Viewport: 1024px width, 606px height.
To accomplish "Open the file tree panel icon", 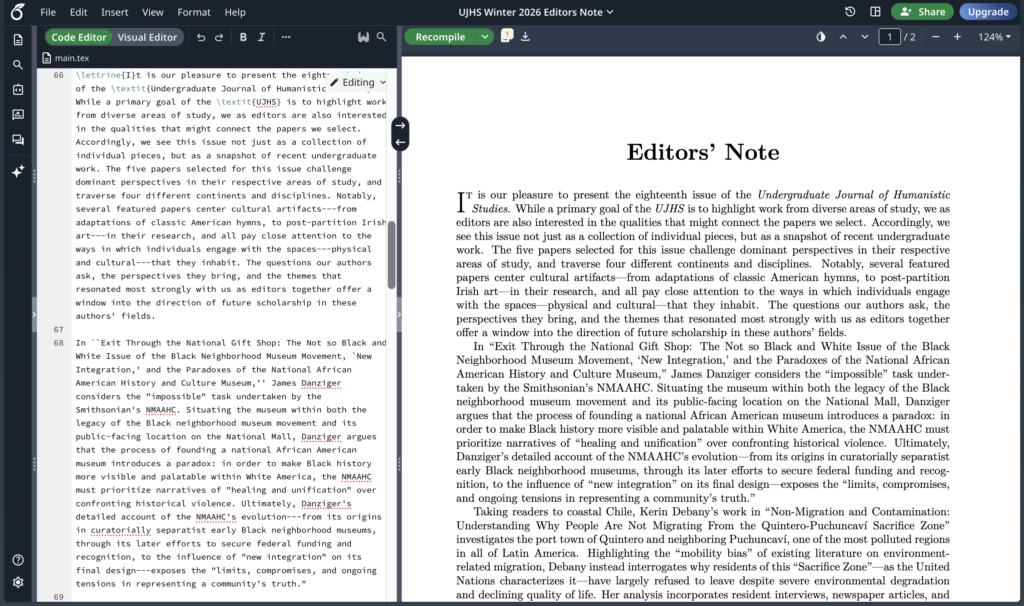I will pyautogui.click(x=18, y=40).
